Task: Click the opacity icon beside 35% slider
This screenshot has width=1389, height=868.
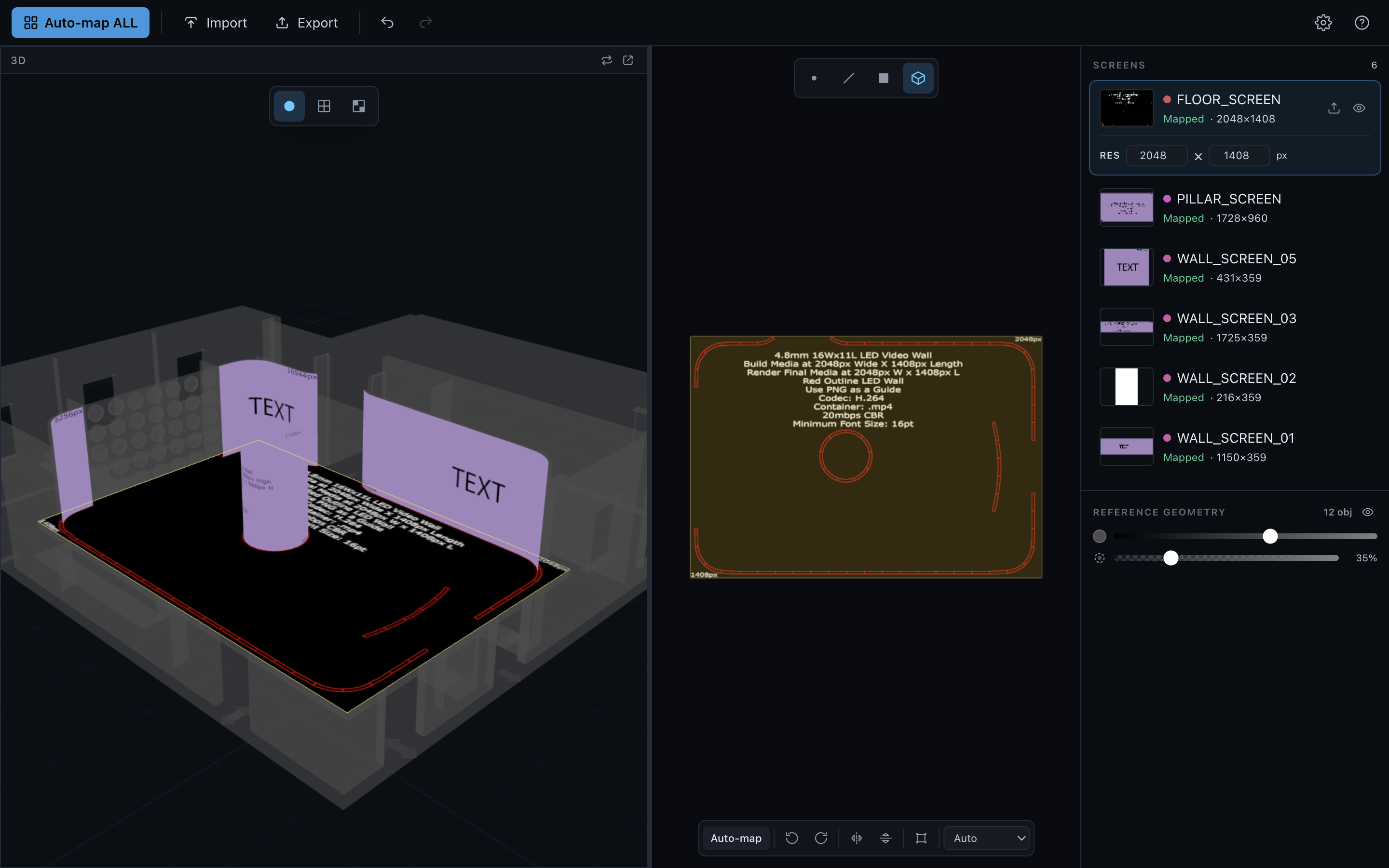Action: (x=1099, y=558)
